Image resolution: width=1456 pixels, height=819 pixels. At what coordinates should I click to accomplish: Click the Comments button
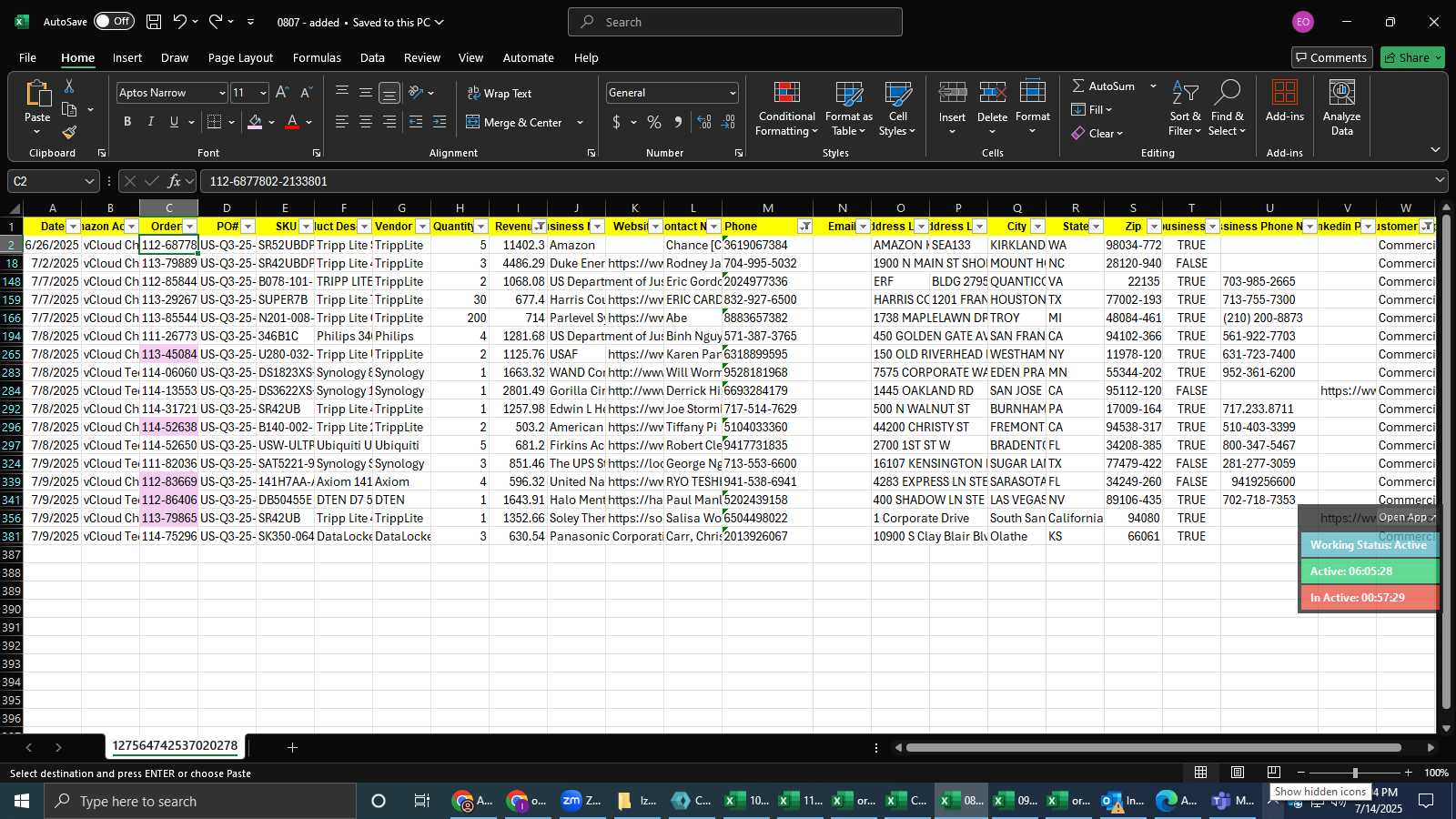point(1332,57)
